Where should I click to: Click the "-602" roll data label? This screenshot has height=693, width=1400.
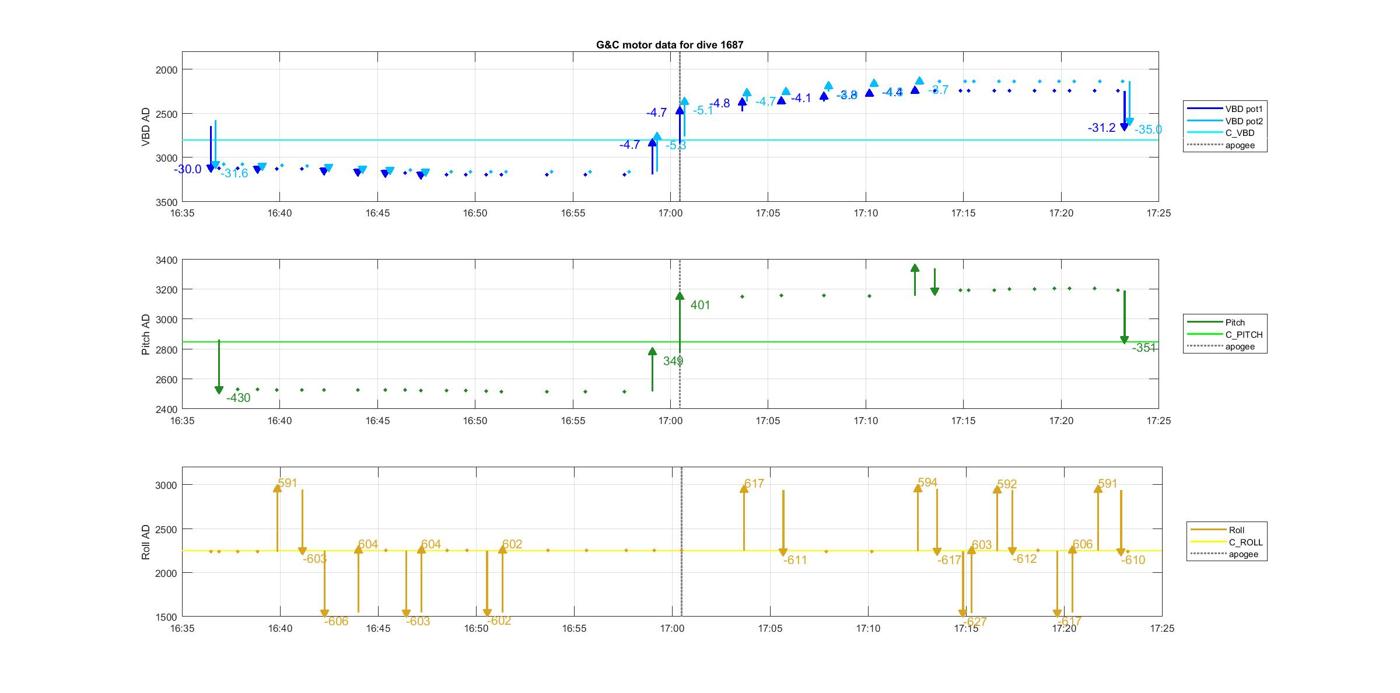(x=499, y=621)
